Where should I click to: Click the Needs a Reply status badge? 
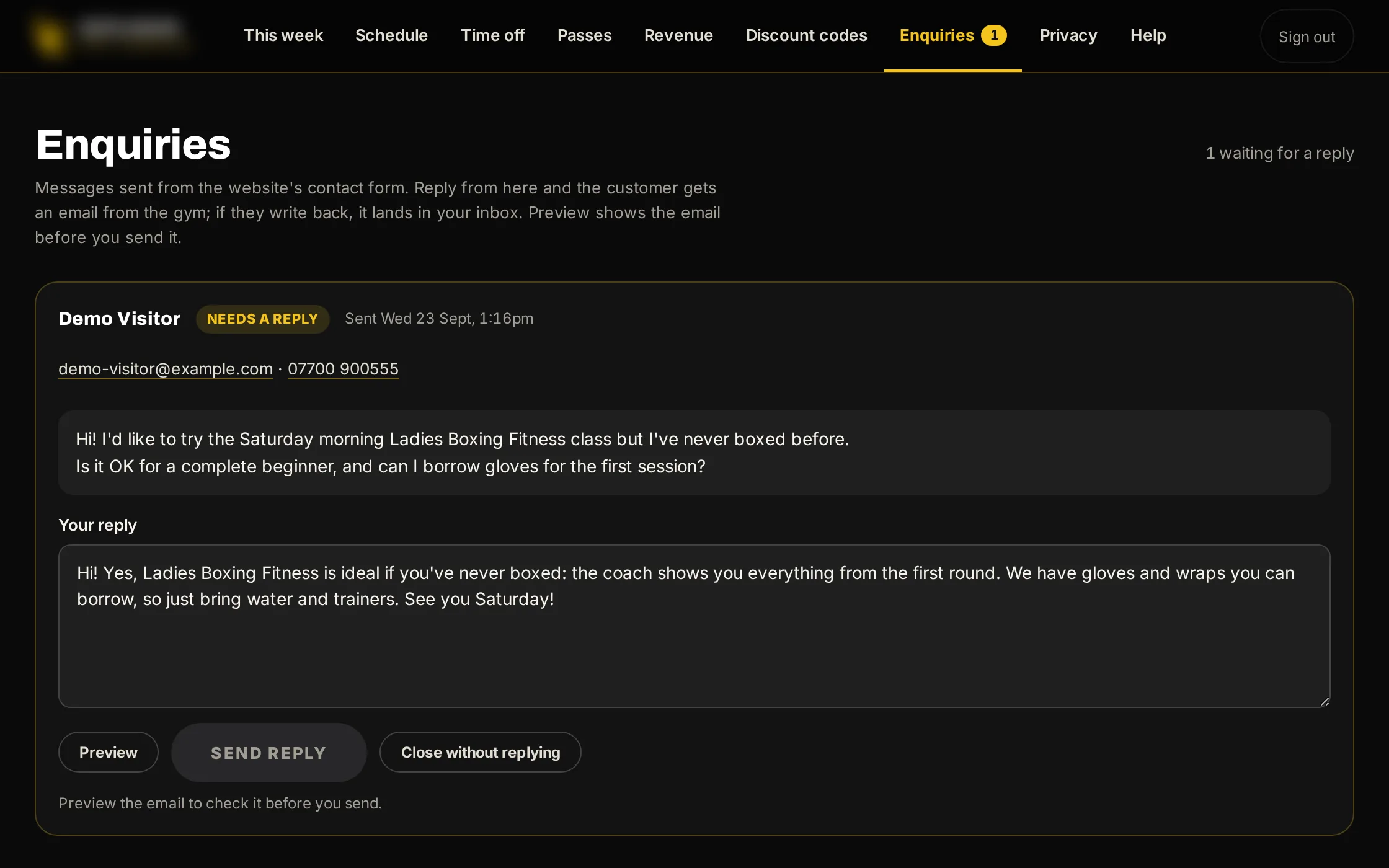pos(262,319)
